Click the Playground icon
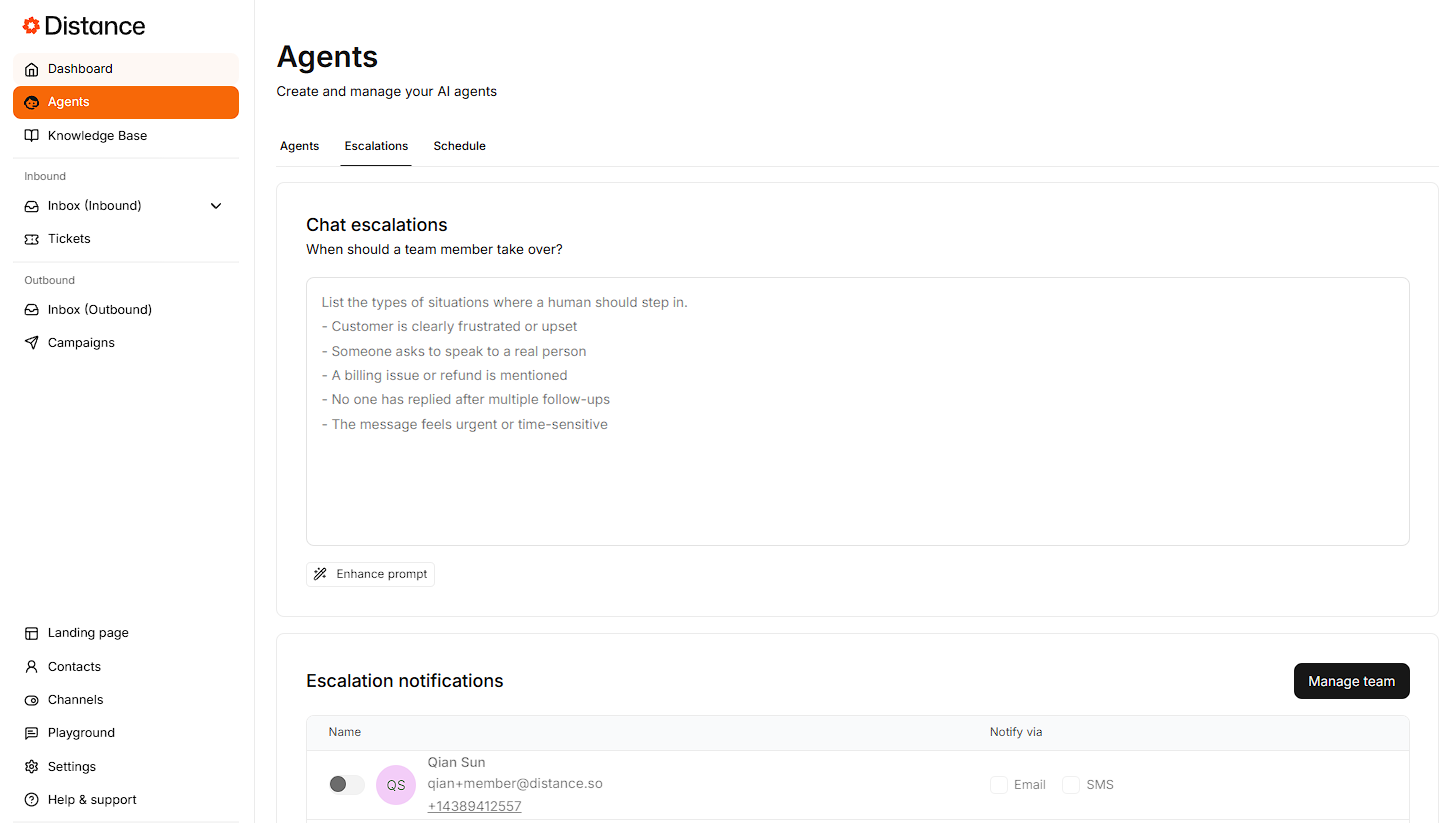The width and height of the screenshot is (1452, 823). [x=31, y=733]
